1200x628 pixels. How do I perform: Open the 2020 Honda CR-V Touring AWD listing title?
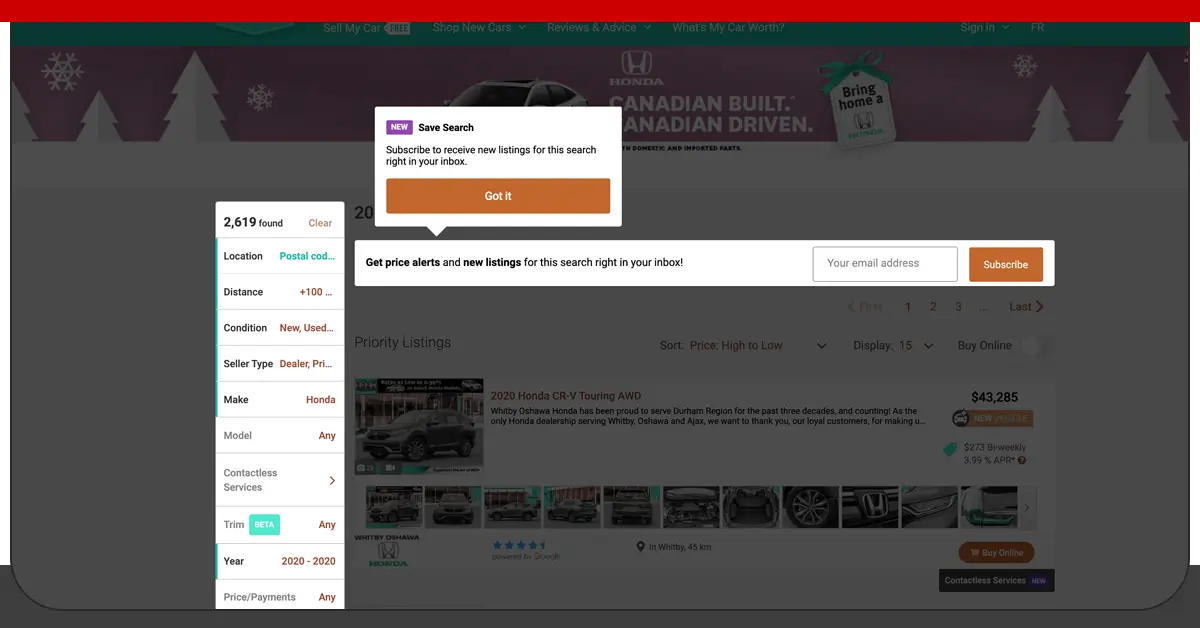point(565,396)
